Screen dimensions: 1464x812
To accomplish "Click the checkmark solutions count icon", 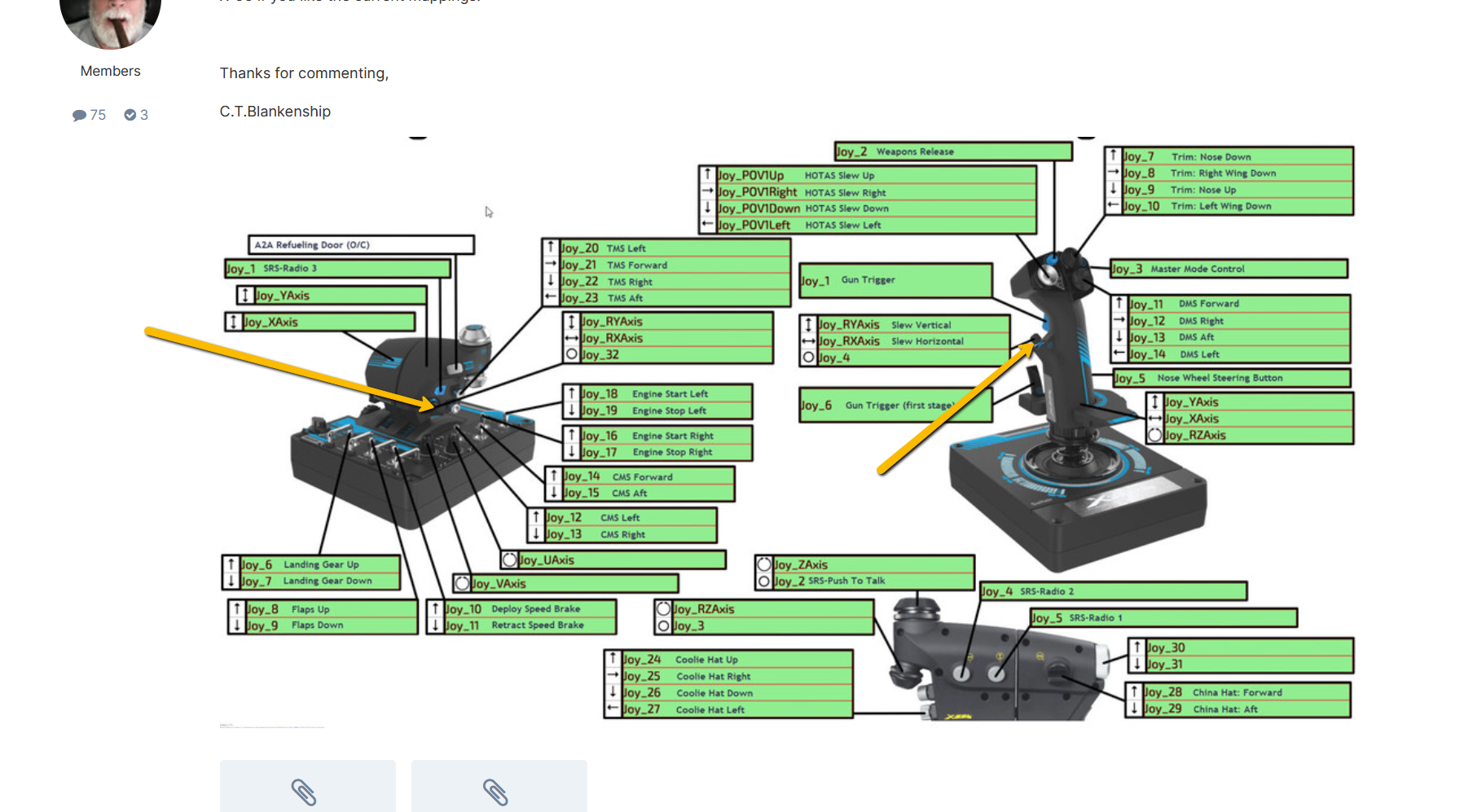I will tap(130, 115).
